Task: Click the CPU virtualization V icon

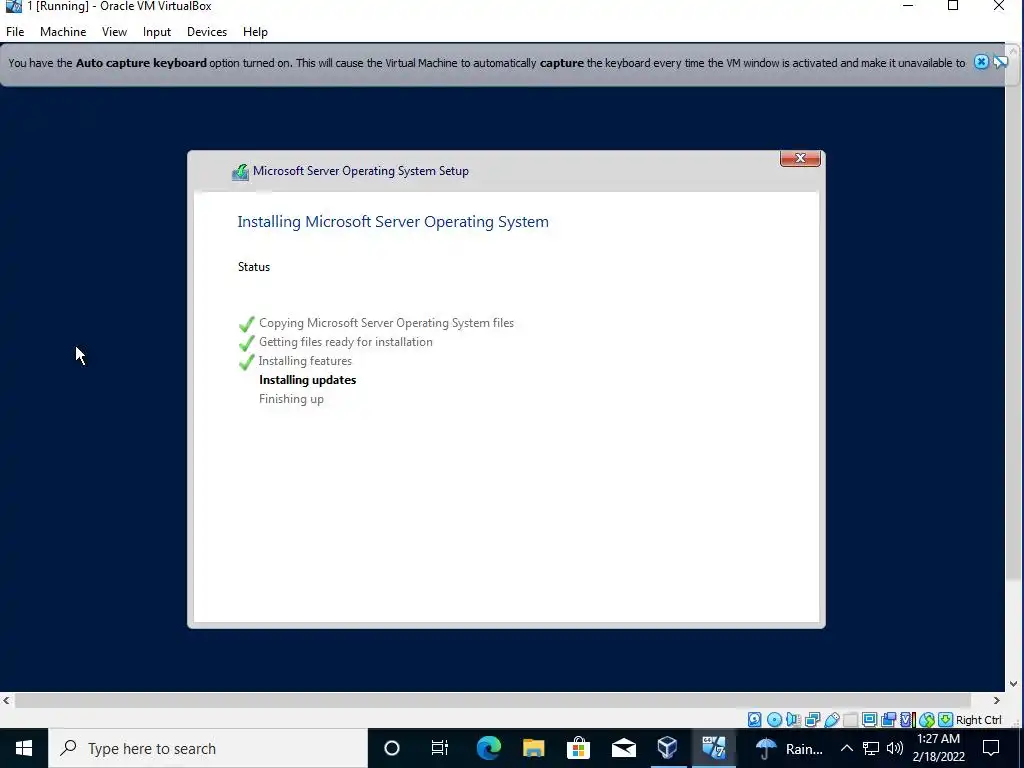Action: pos(906,720)
